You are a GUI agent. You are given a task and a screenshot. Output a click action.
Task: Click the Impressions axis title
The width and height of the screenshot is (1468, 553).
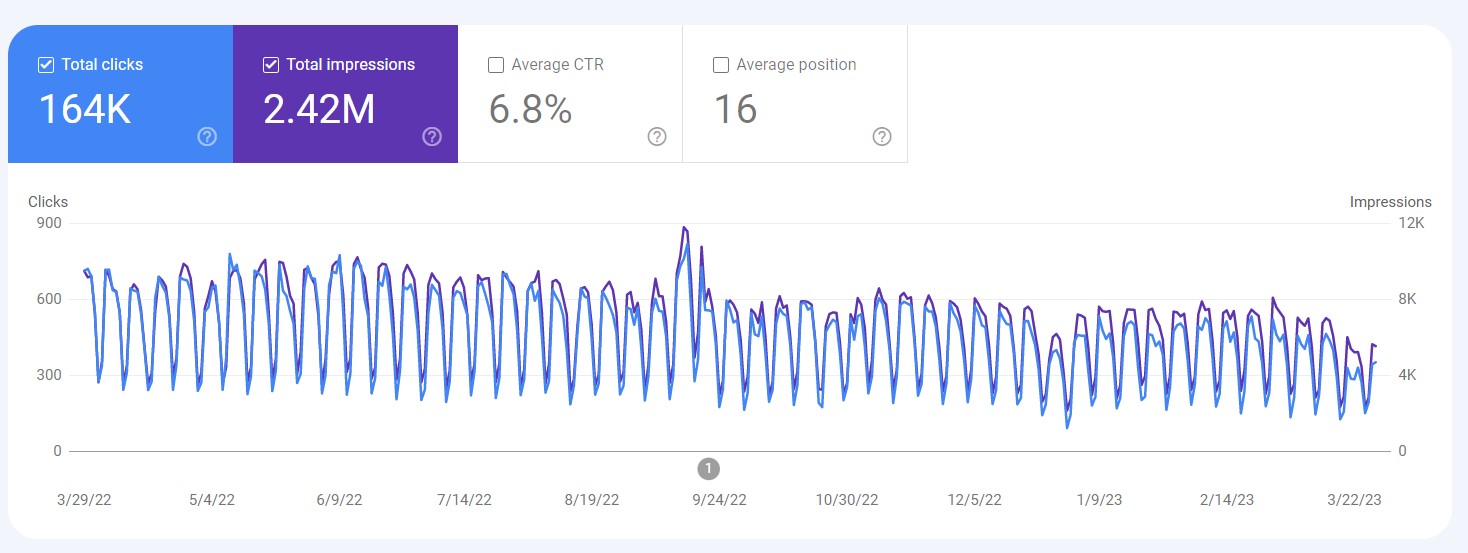pyautogui.click(x=1390, y=202)
